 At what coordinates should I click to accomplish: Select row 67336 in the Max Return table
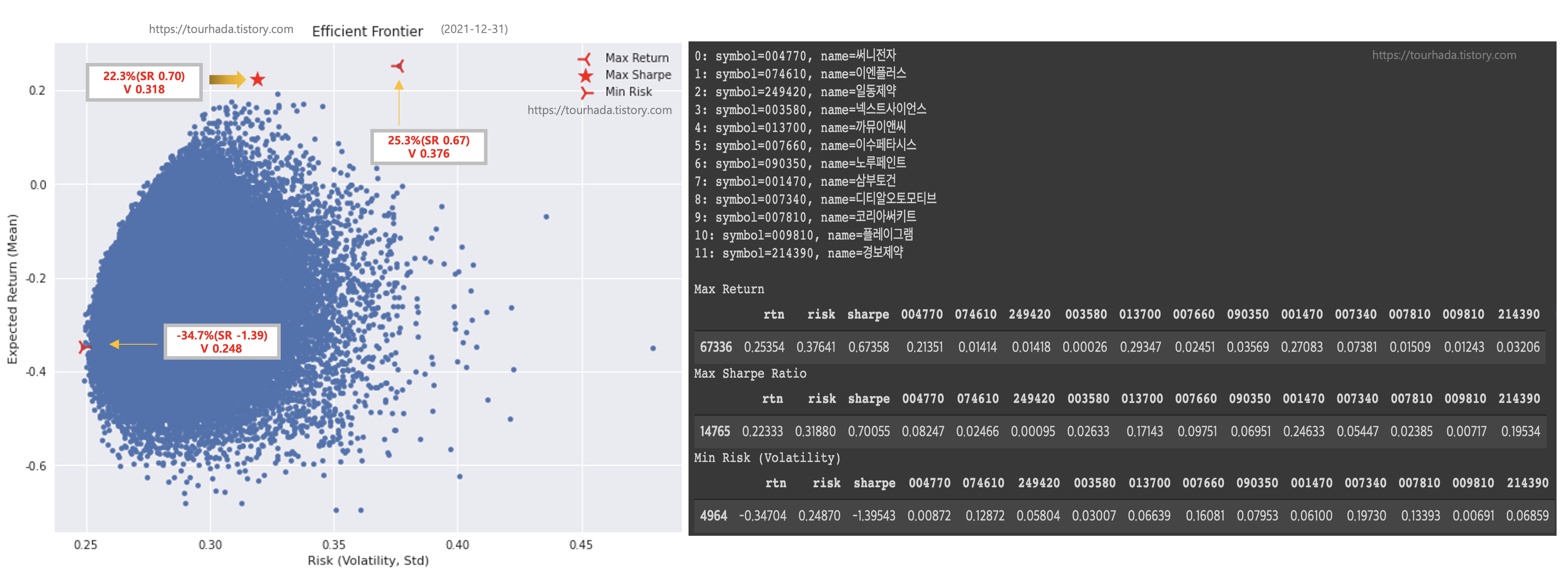pyautogui.click(x=715, y=347)
